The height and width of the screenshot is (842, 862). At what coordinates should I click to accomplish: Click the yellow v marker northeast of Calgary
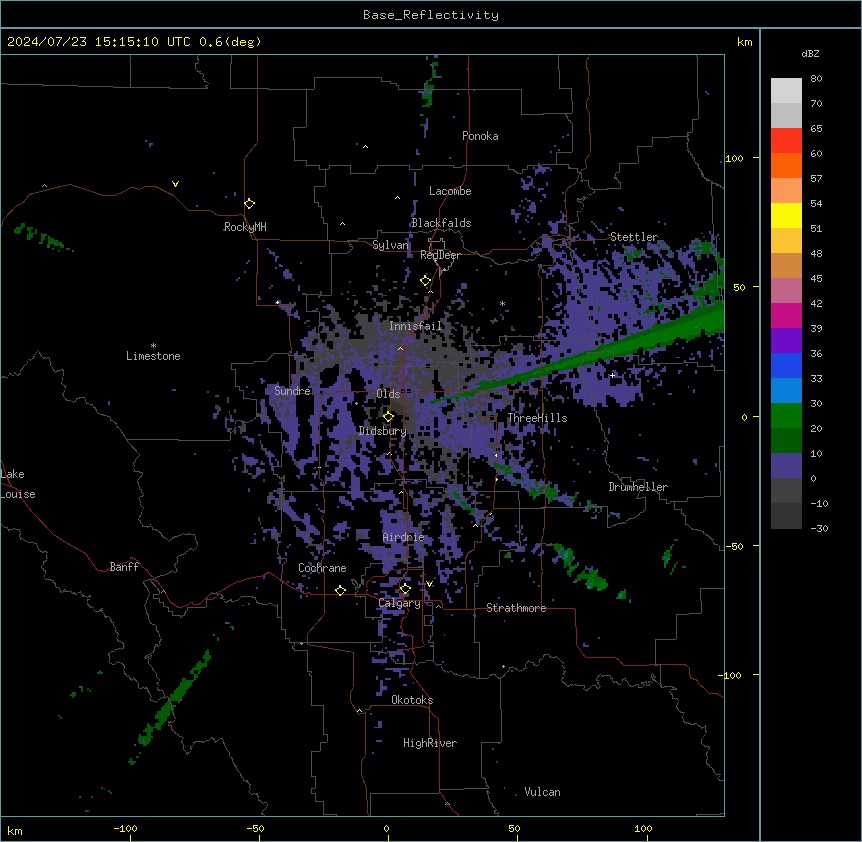click(x=429, y=584)
